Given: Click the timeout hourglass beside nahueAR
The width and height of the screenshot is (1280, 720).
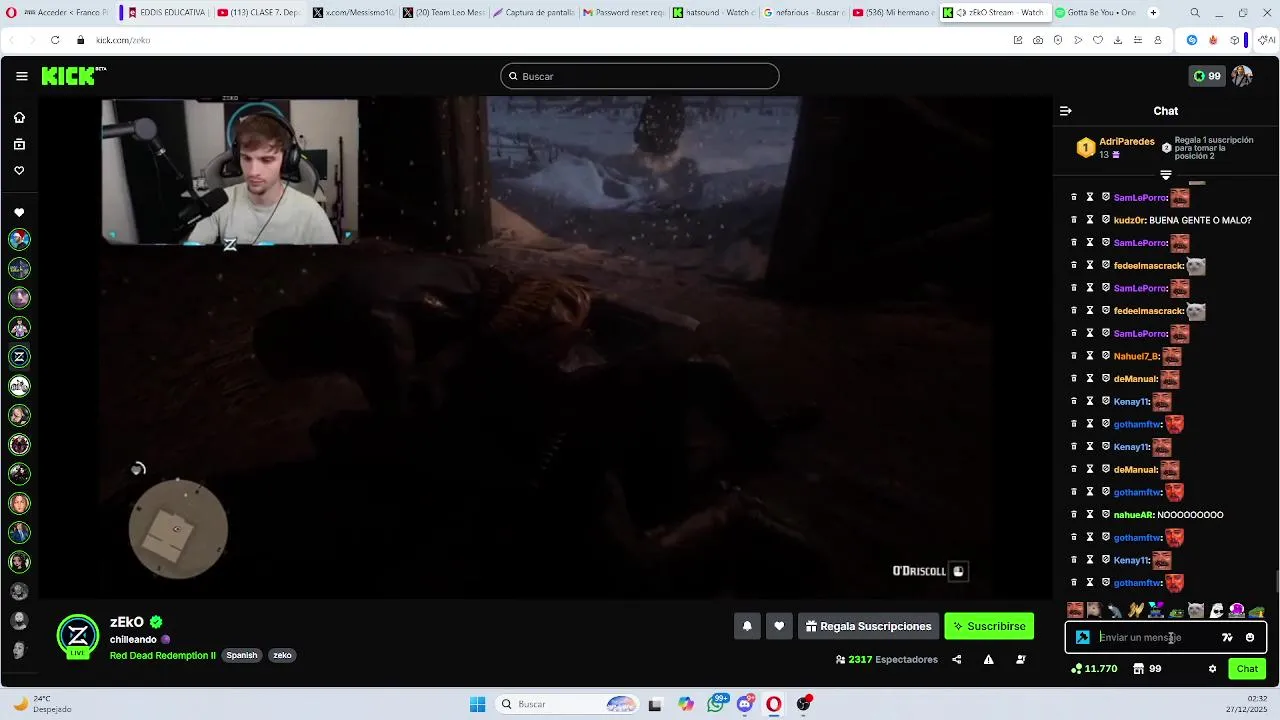Looking at the screenshot, I should coord(1090,515).
